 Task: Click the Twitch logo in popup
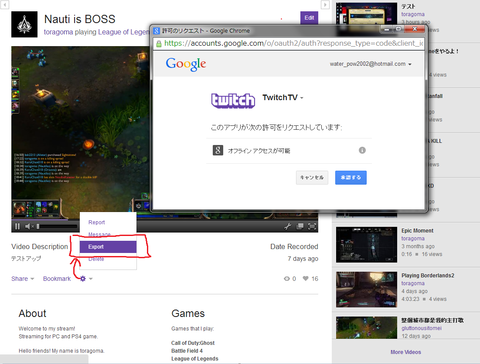[x=233, y=100]
